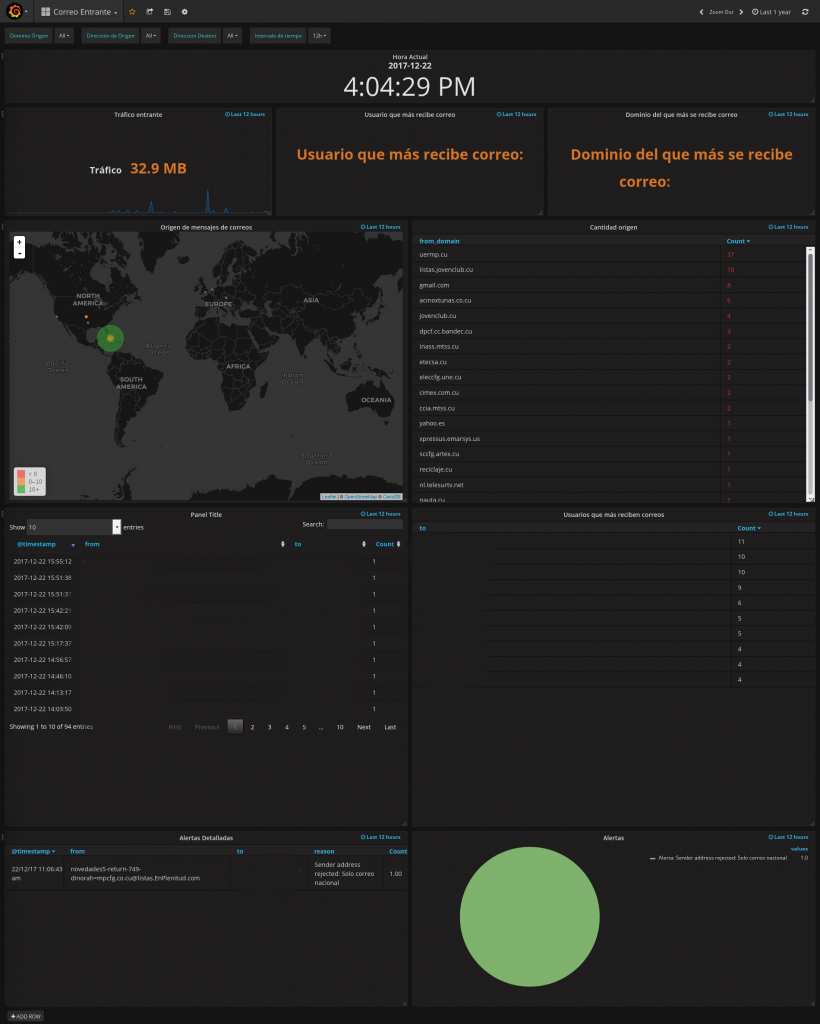
Task: Go to page 2 of entries
Action: point(252,727)
